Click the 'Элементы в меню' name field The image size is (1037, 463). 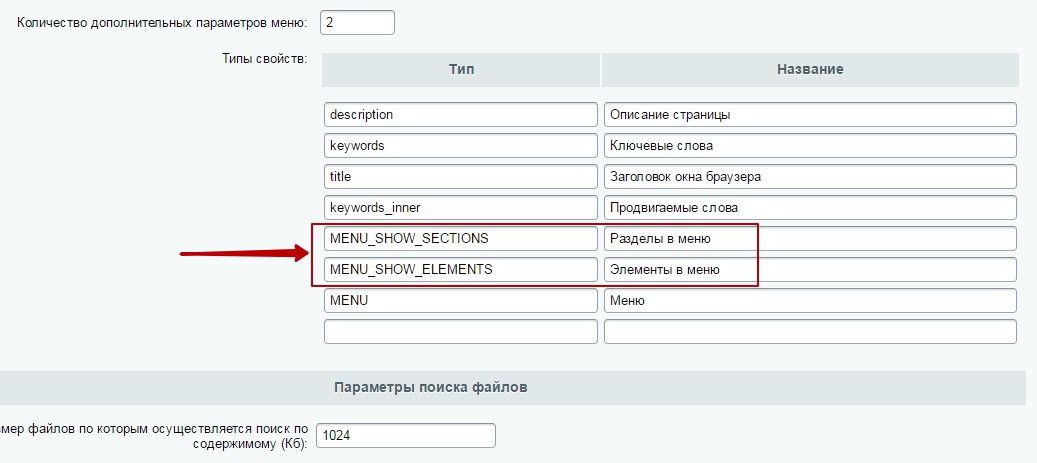[x=810, y=270]
